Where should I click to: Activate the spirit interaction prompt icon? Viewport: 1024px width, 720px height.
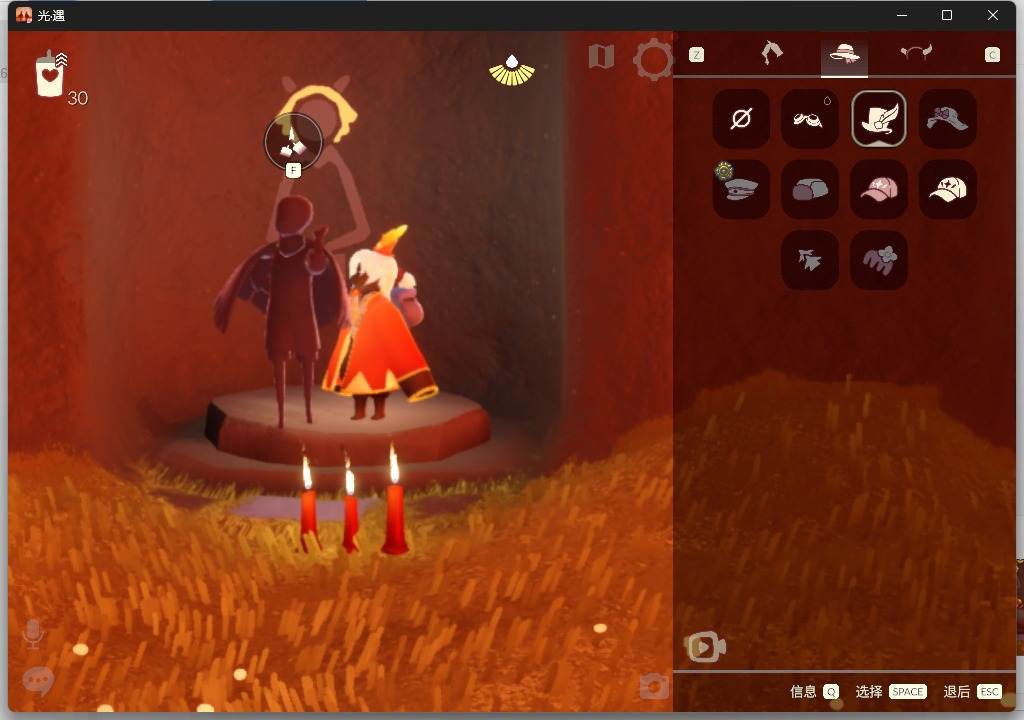click(x=293, y=142)
